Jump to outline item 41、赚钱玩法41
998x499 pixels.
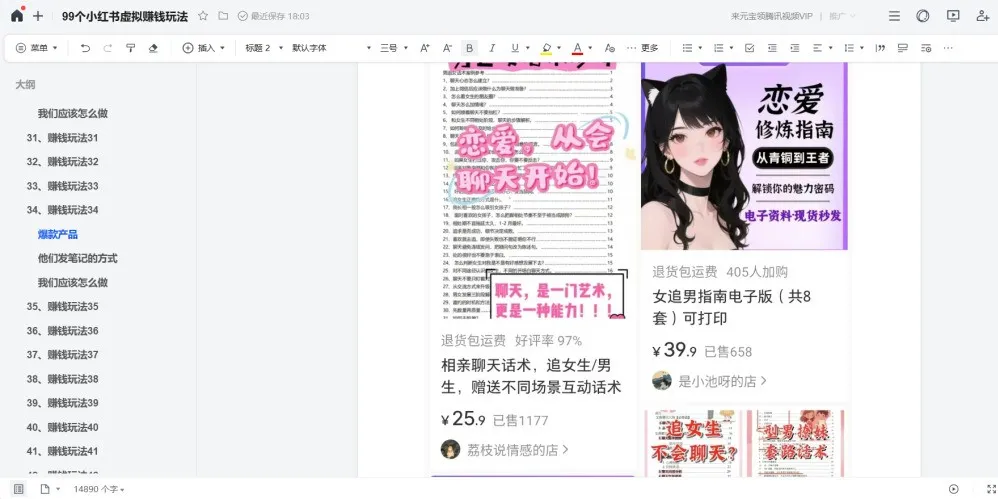click(x=62, y=451)
